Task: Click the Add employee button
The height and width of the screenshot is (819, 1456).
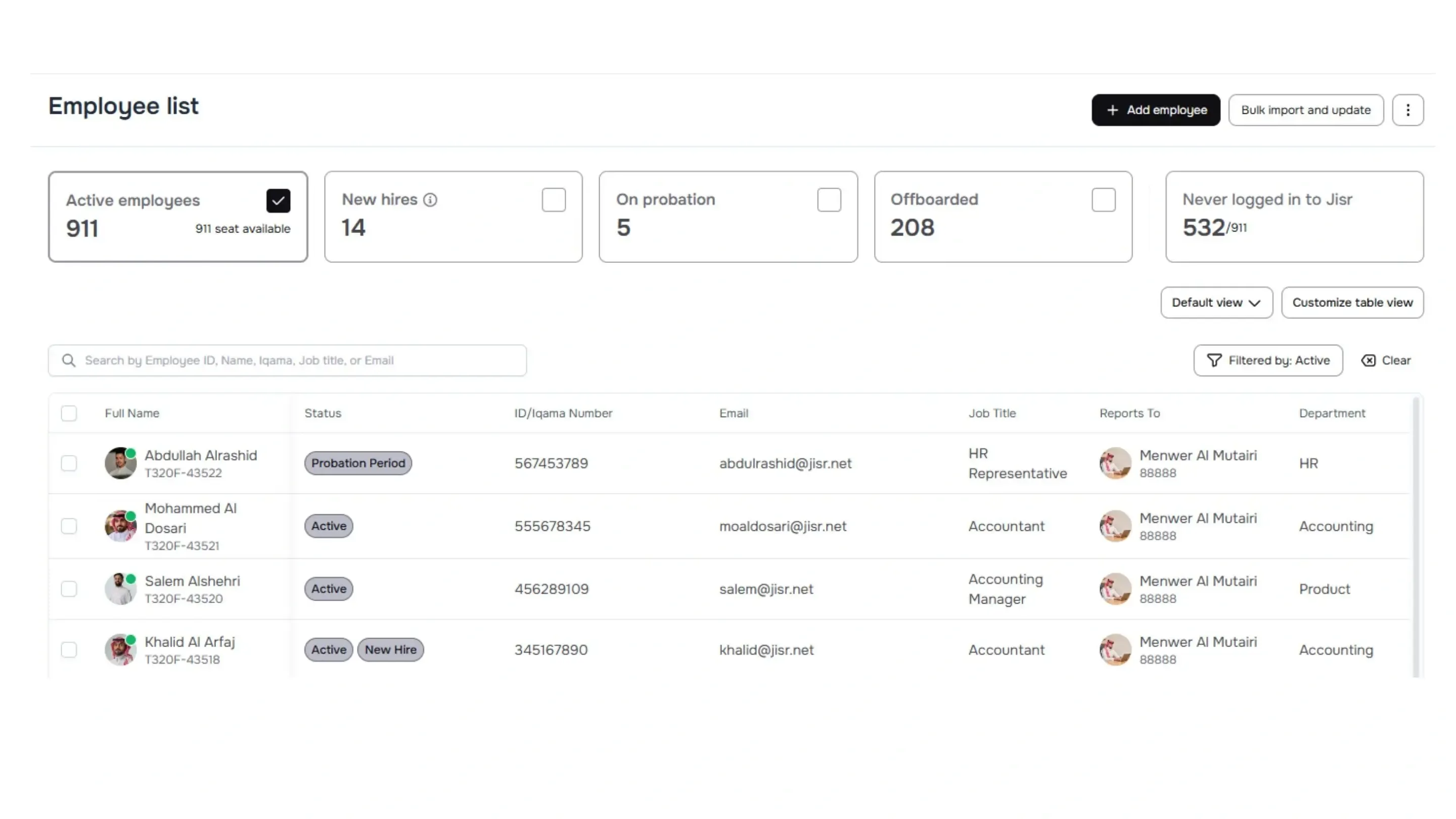Action: click(x=1155, y=110)
